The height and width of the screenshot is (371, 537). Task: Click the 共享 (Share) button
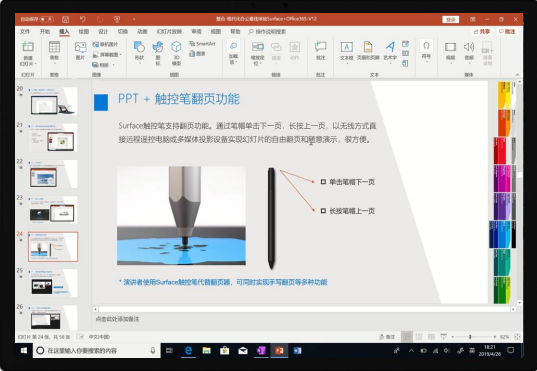pyautogui.click(x=482, y=32)
